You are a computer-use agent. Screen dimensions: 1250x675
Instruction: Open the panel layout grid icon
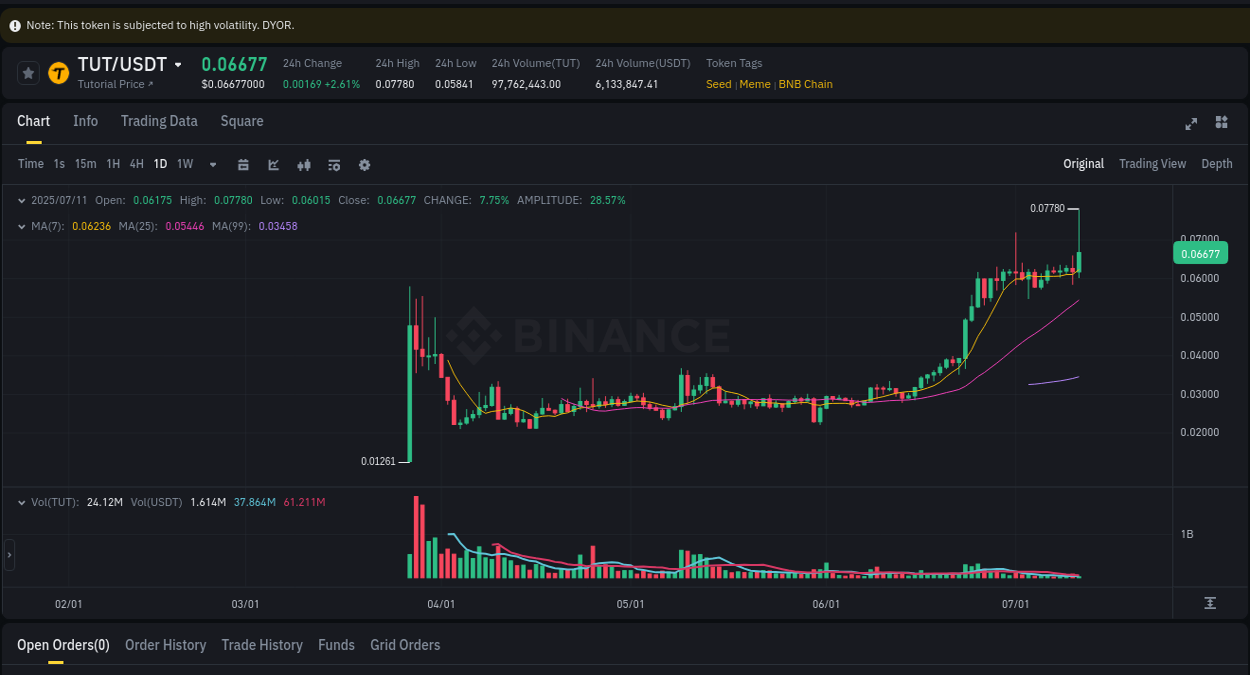tap(1221, 122)
